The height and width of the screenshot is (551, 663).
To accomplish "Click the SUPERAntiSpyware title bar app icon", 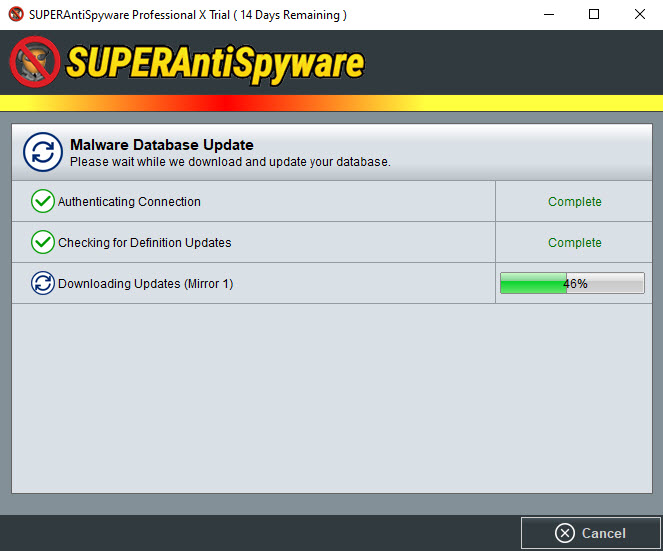I will 16,14.
